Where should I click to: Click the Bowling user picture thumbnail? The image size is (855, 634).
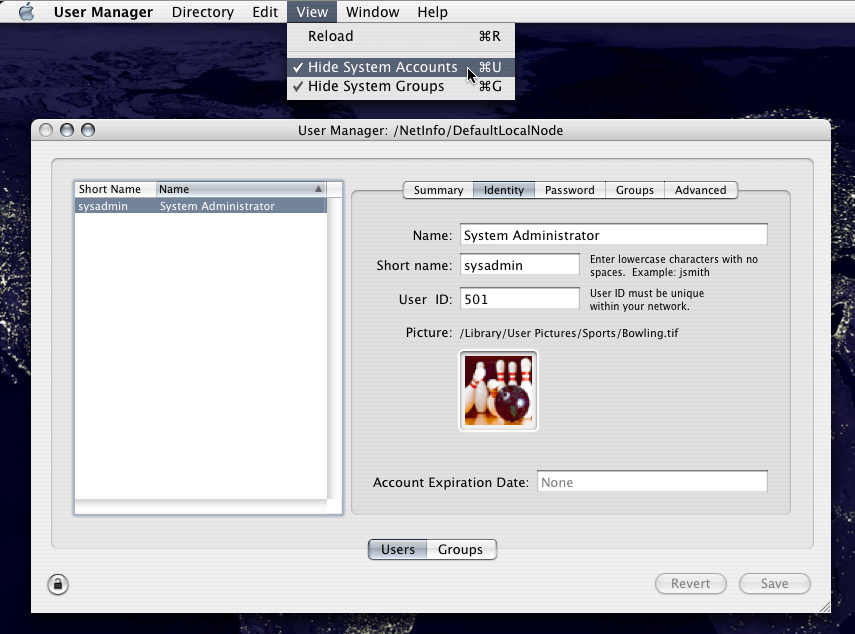(498, 390)
